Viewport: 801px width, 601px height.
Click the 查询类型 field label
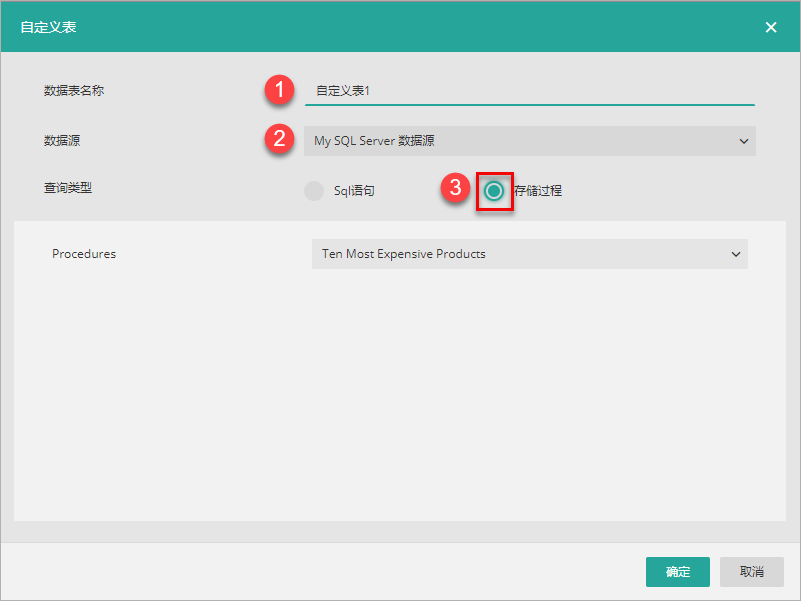pyautogui.click(x=67, y=187)
